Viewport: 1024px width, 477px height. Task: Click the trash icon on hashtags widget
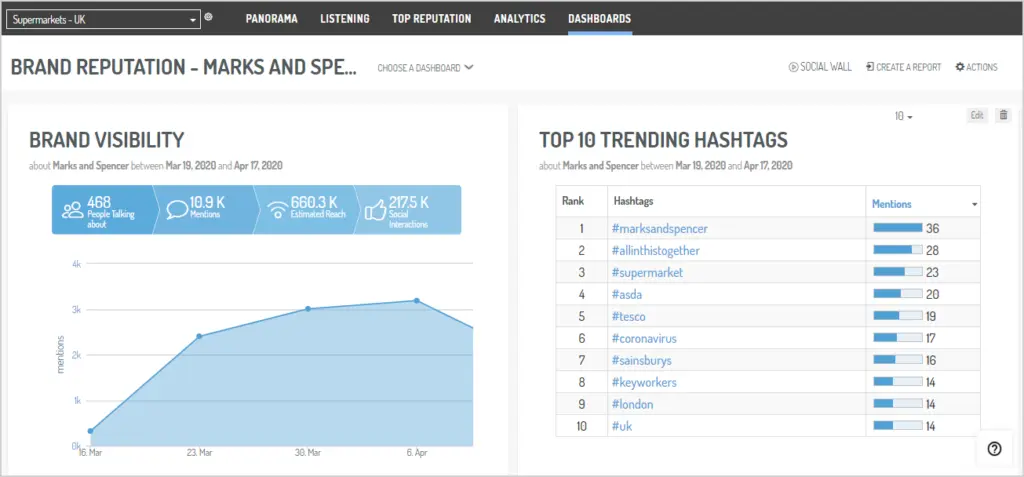(1003, 115)
